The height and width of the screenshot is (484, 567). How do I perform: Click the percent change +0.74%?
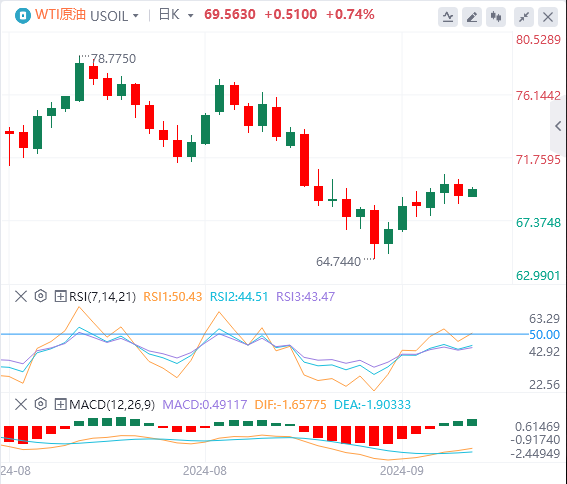point(350,14)
